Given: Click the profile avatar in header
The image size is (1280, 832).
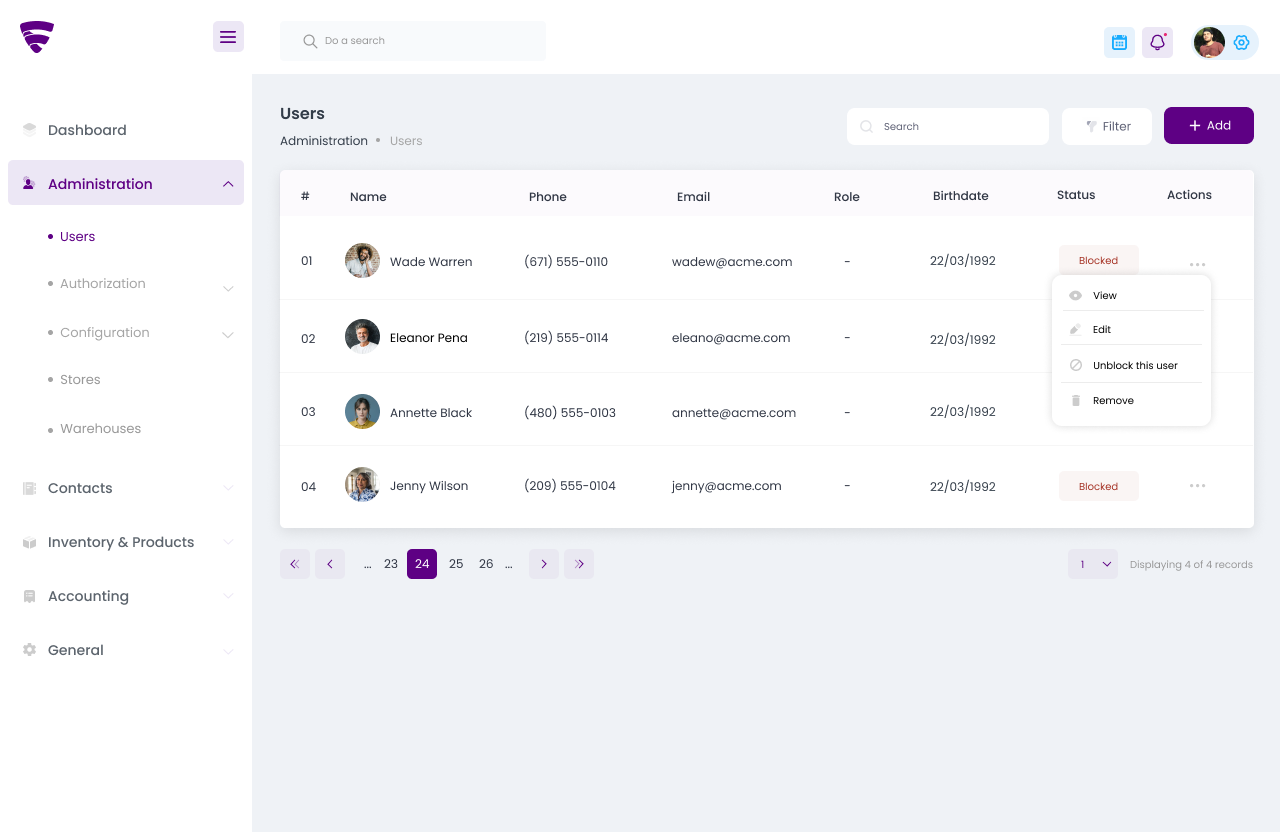Looking at the screenshot, I should pyautogui.click(x=1209, y=42).
